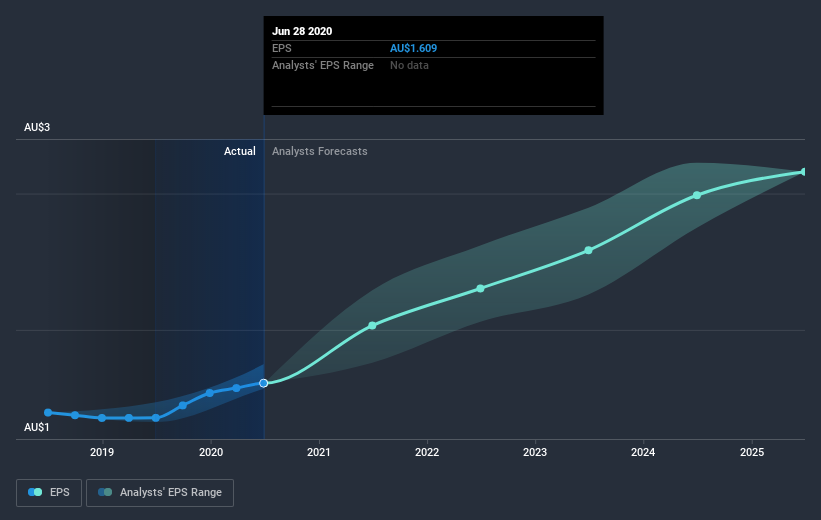Screen dimensions: 821x520
Task: Toggle the Analysts' EPS Range legend
Action: click(x=160, y=493)
